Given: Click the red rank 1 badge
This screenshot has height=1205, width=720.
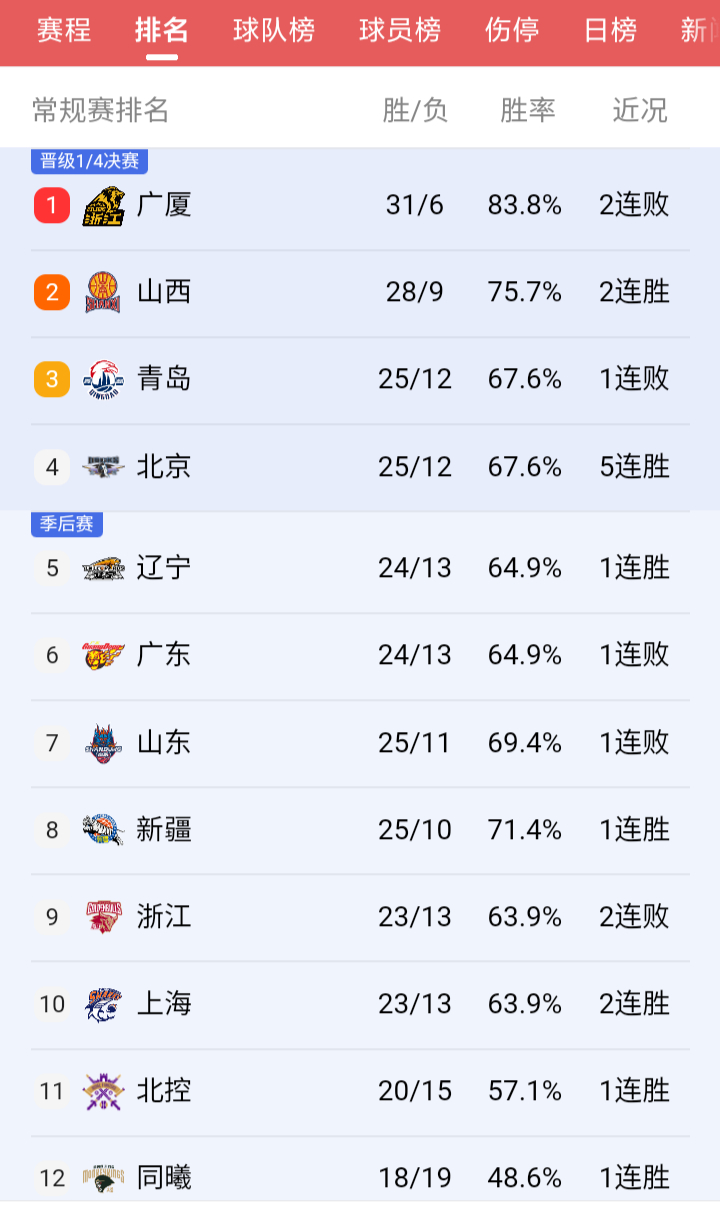Looking at the screenshot, I should (x=52, y=206).
